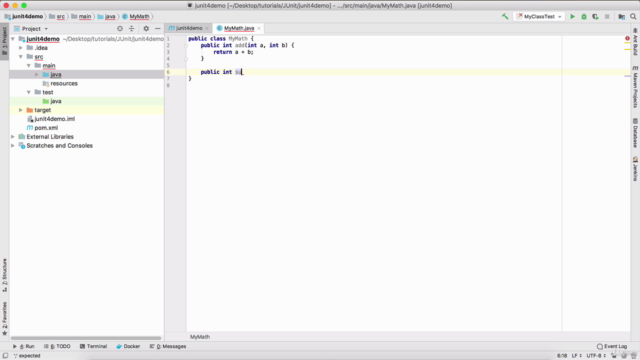Image resolution: width=640 pixels, height=360 pixels.
Task: Toggle the Structure tool window stripe button
Action: pos(4,275)
